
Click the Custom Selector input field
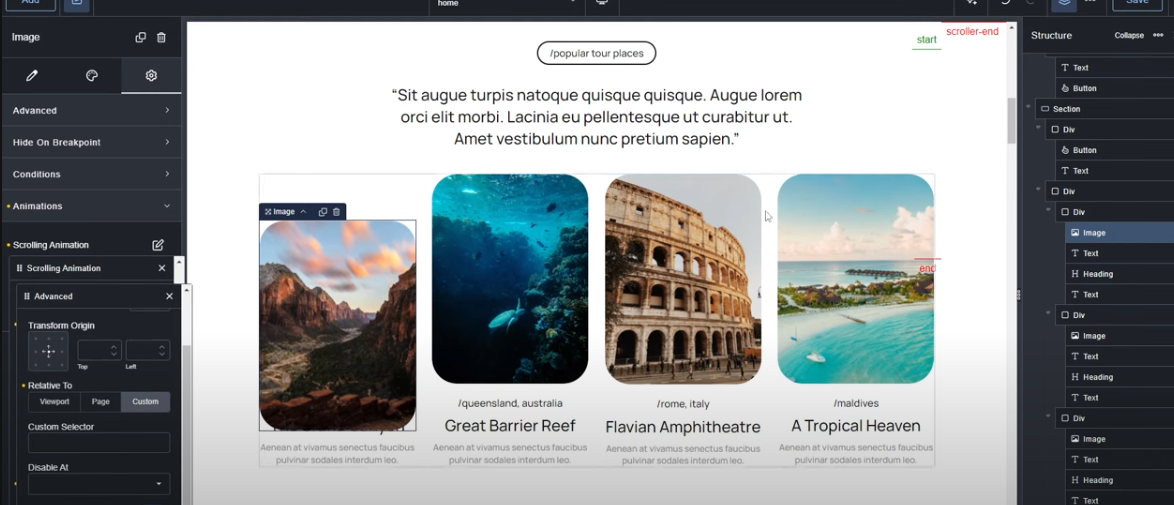pyautogui.click(x=99, y=443)
